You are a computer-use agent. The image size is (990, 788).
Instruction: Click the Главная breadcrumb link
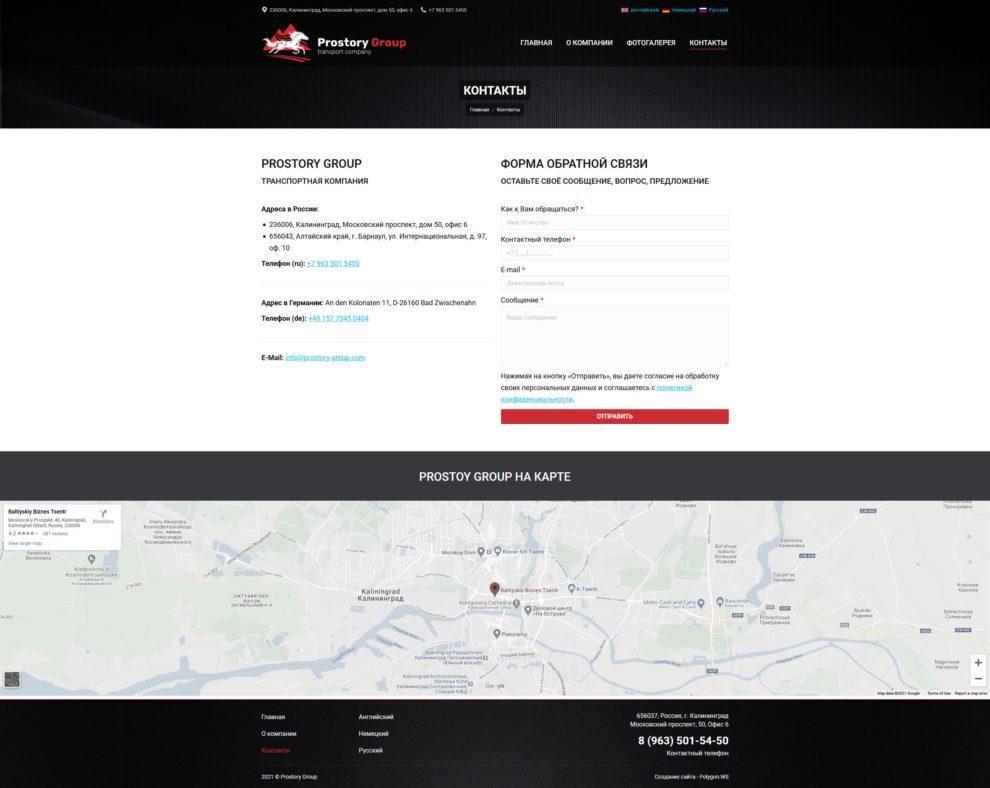pos(479,110)
